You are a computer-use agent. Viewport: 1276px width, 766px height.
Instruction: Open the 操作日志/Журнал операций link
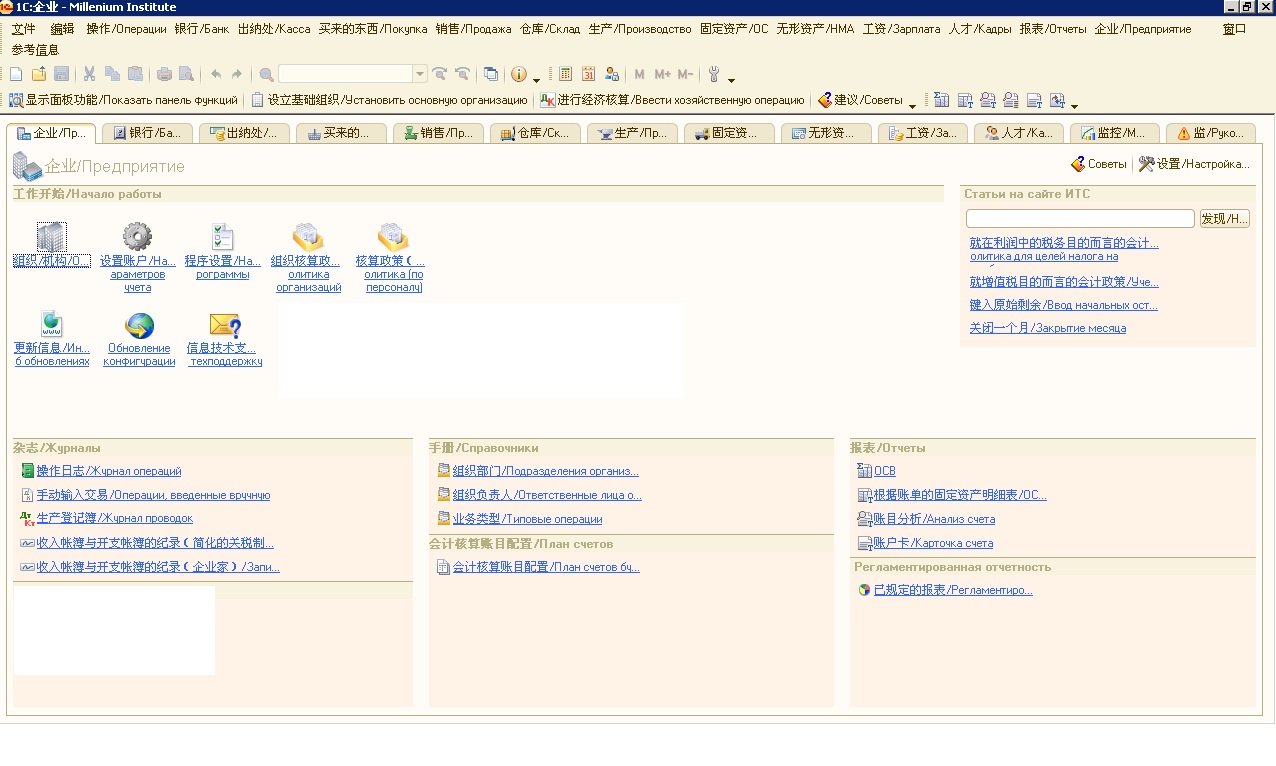click(109, 471)
